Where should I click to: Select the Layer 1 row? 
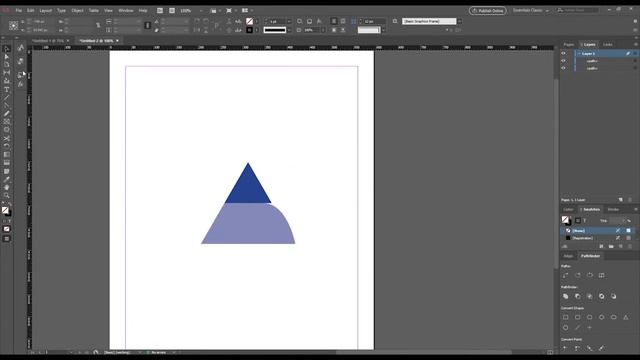[606, 53]
